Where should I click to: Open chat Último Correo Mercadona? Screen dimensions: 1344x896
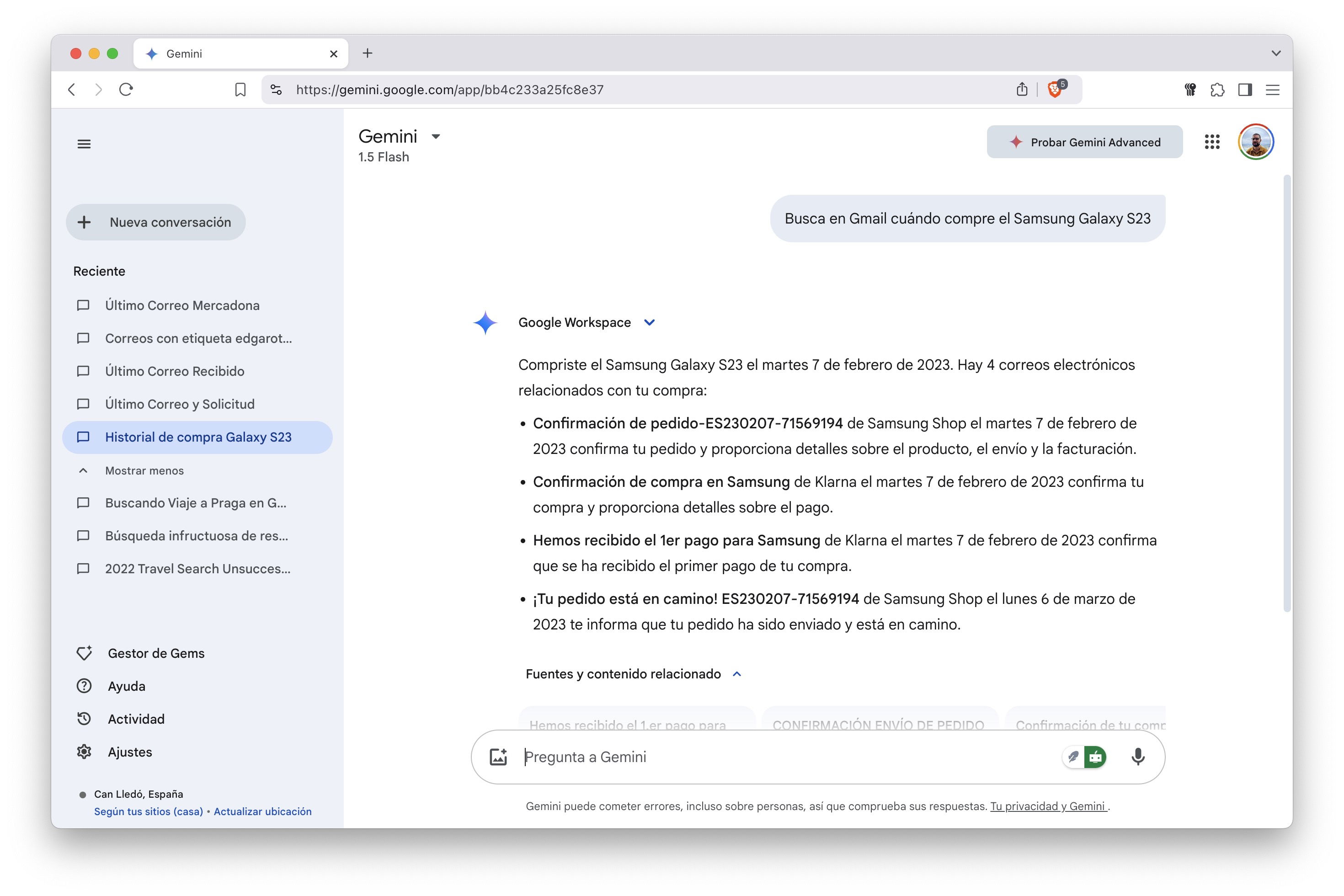click(x=197, y=305)
